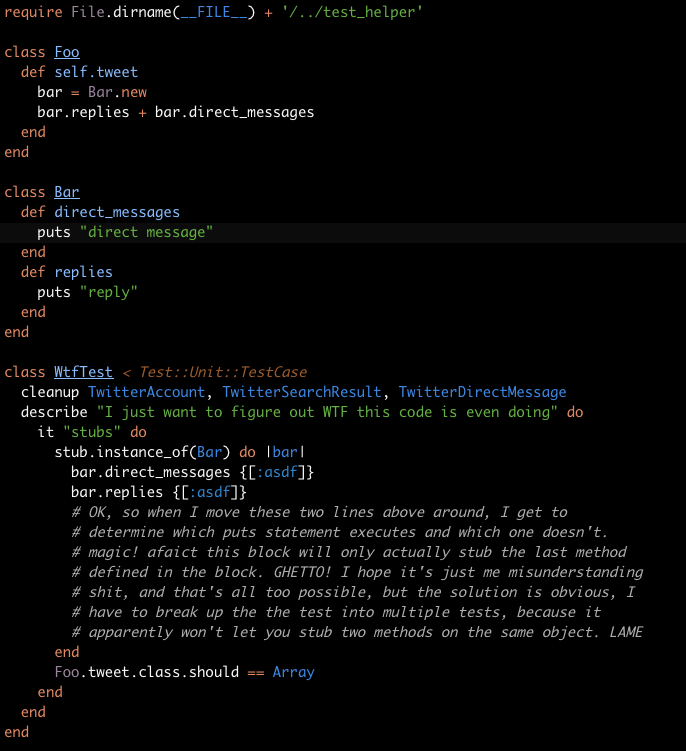Click the Test::Unit::TestCase superclass text

point(223,372)
